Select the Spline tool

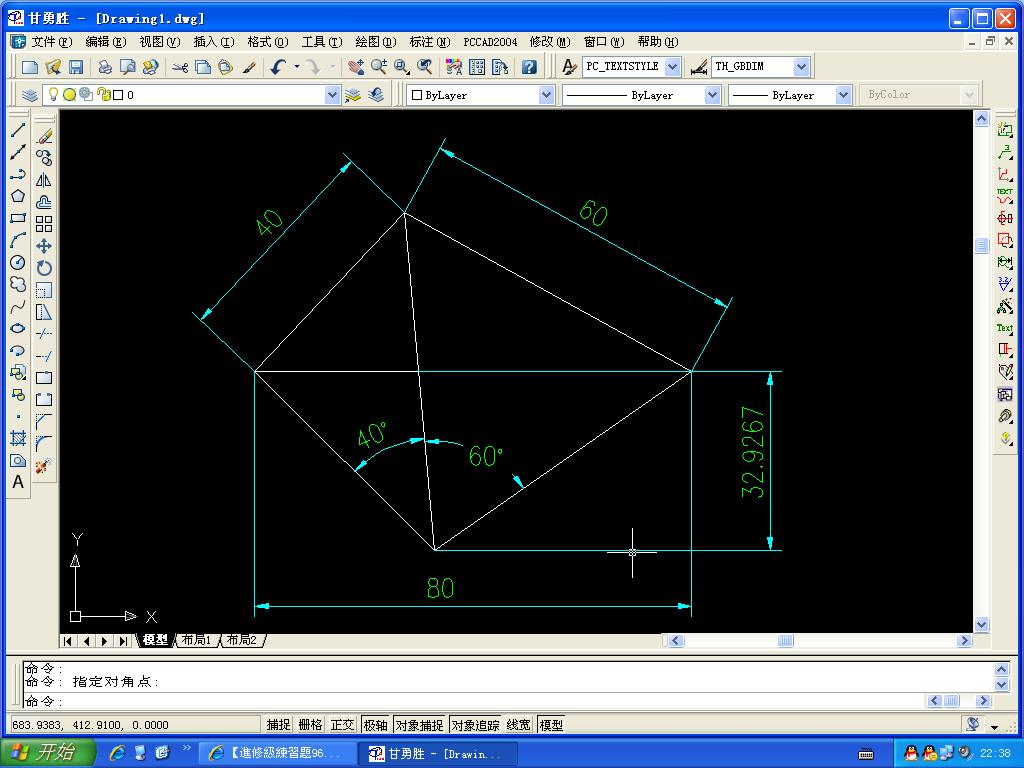point(18,306)
